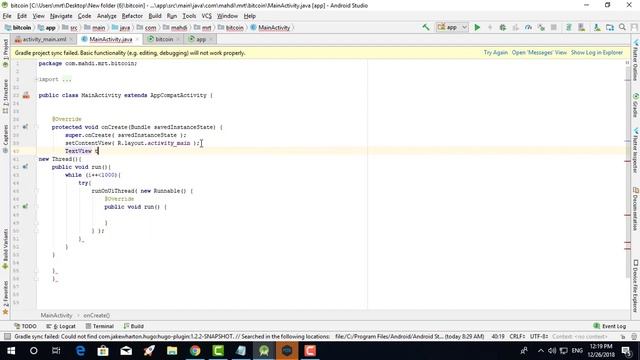This screenshot has width=640, height=360.
Task: Run the app with green play button
Action: pyautogui.click(x=477, y=27)
